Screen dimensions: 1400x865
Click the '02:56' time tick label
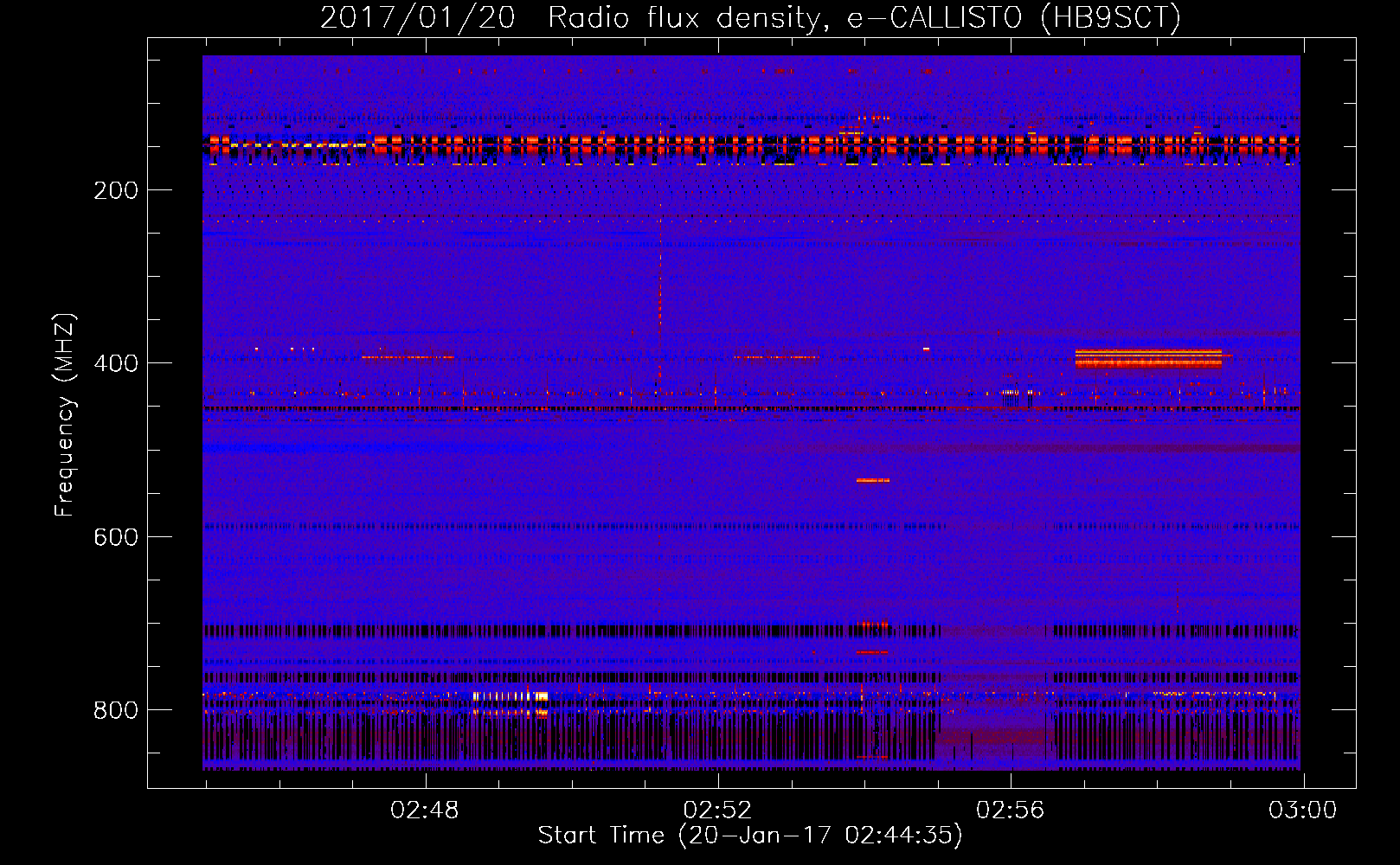click(1010, 811)
